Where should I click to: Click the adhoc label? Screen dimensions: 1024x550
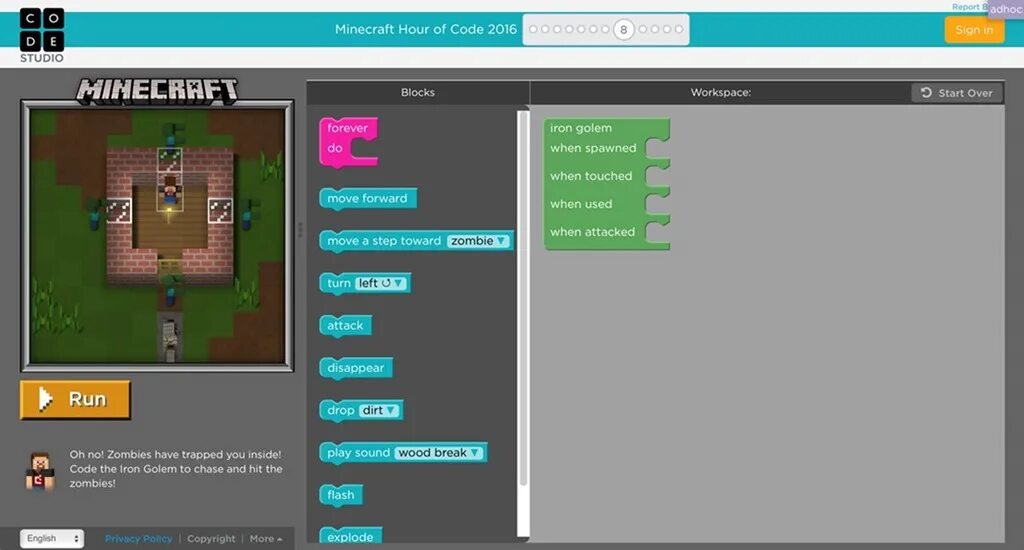(1006, 9)
